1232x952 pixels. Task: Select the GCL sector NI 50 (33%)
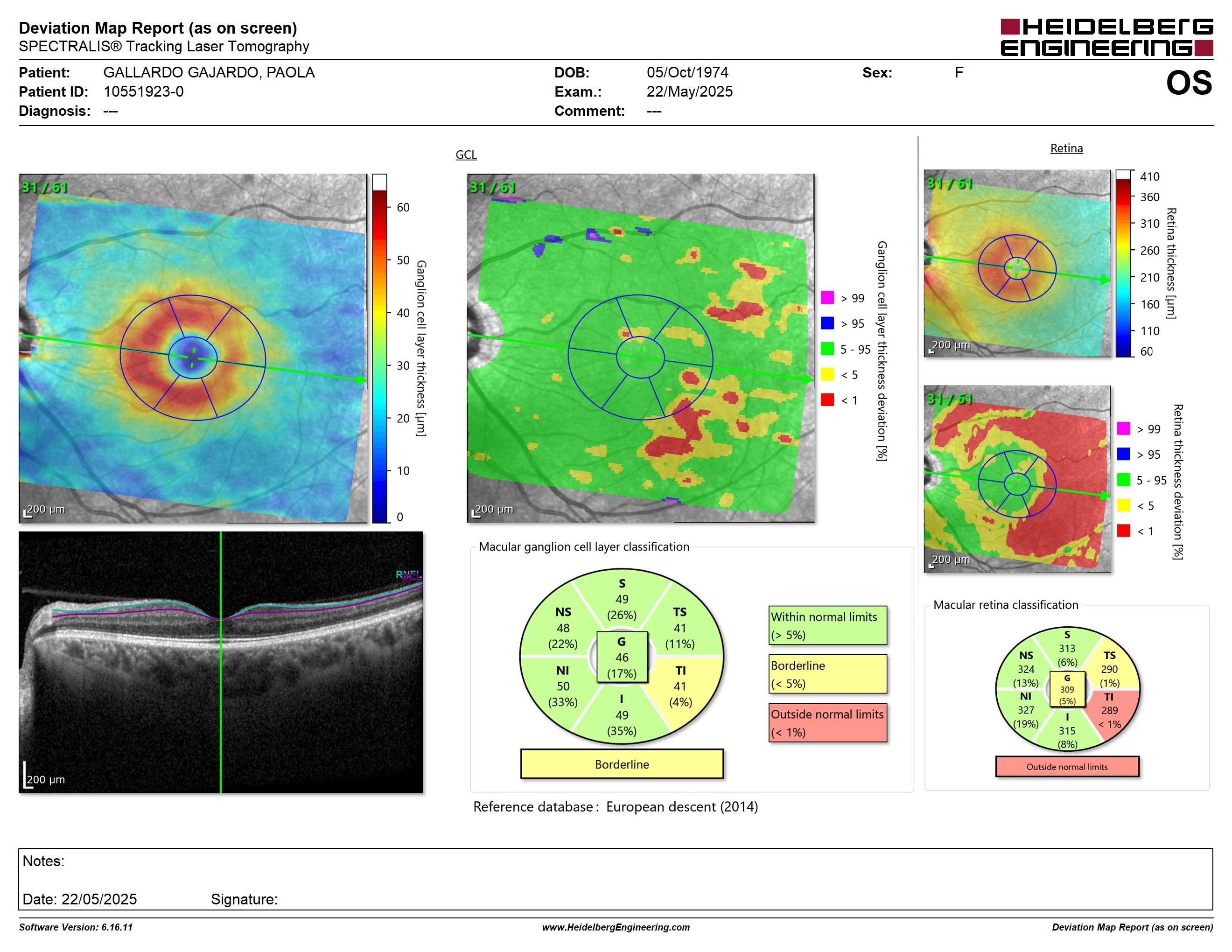[x=563, y=686]
